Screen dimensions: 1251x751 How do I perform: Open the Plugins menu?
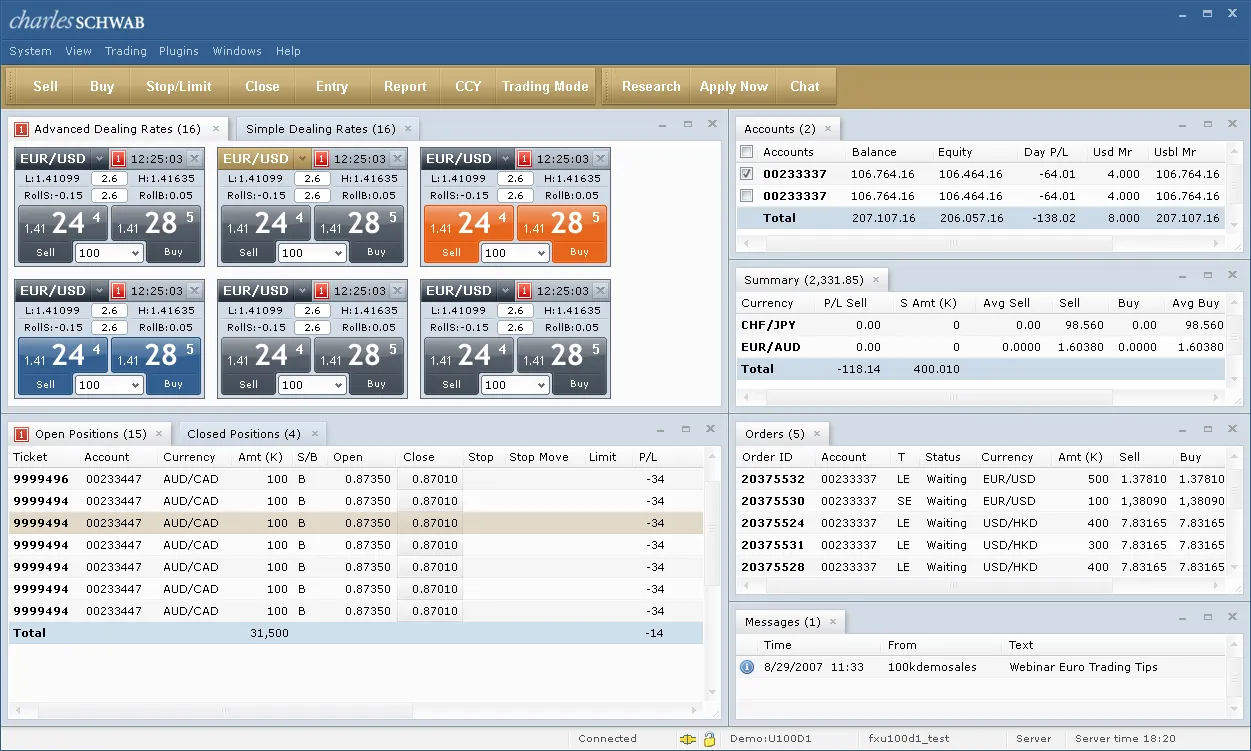(x=179, y=51)
